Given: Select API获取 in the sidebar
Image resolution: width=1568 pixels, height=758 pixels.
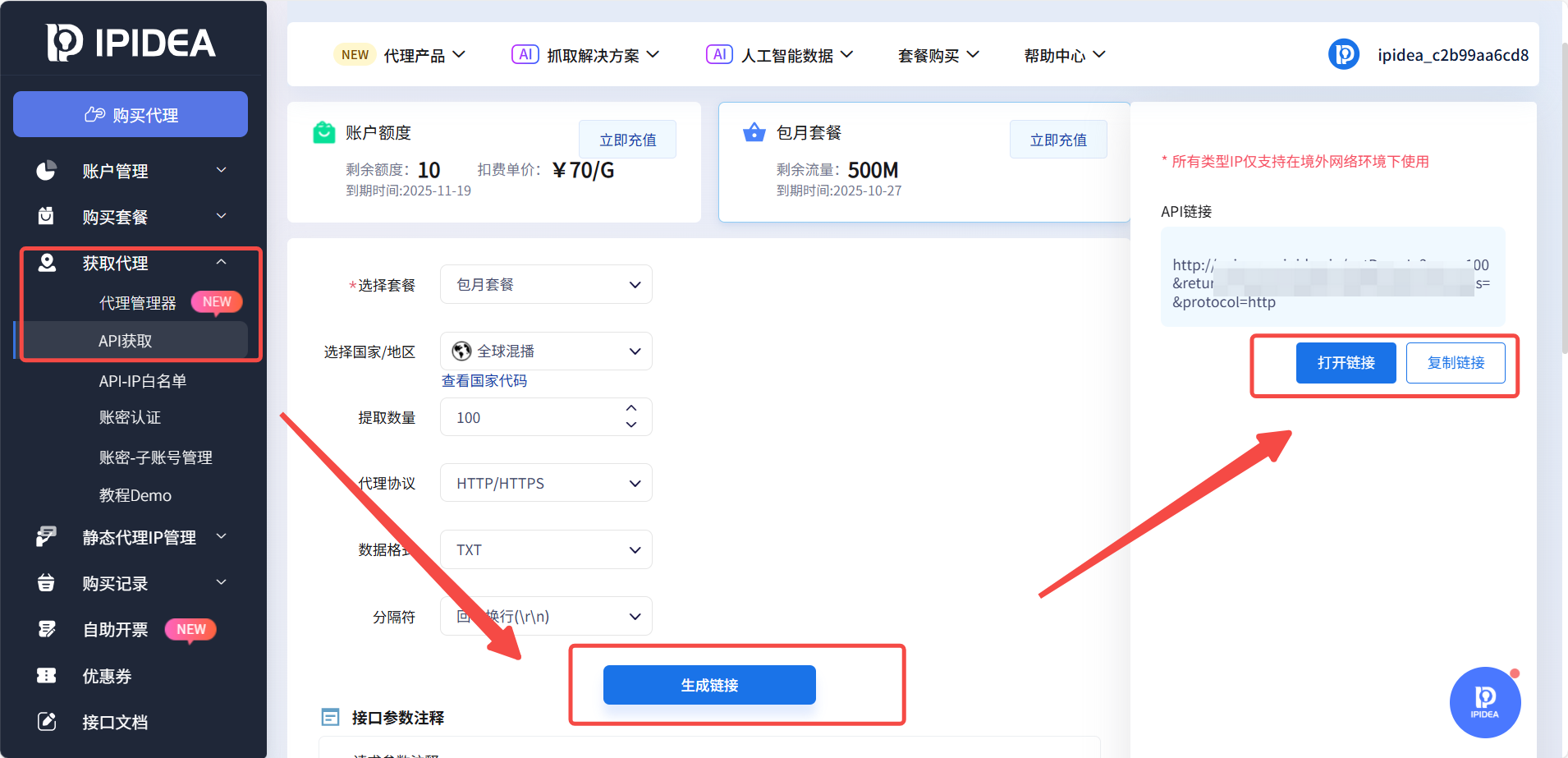Looking at the screenshot, I should point(131,341).
